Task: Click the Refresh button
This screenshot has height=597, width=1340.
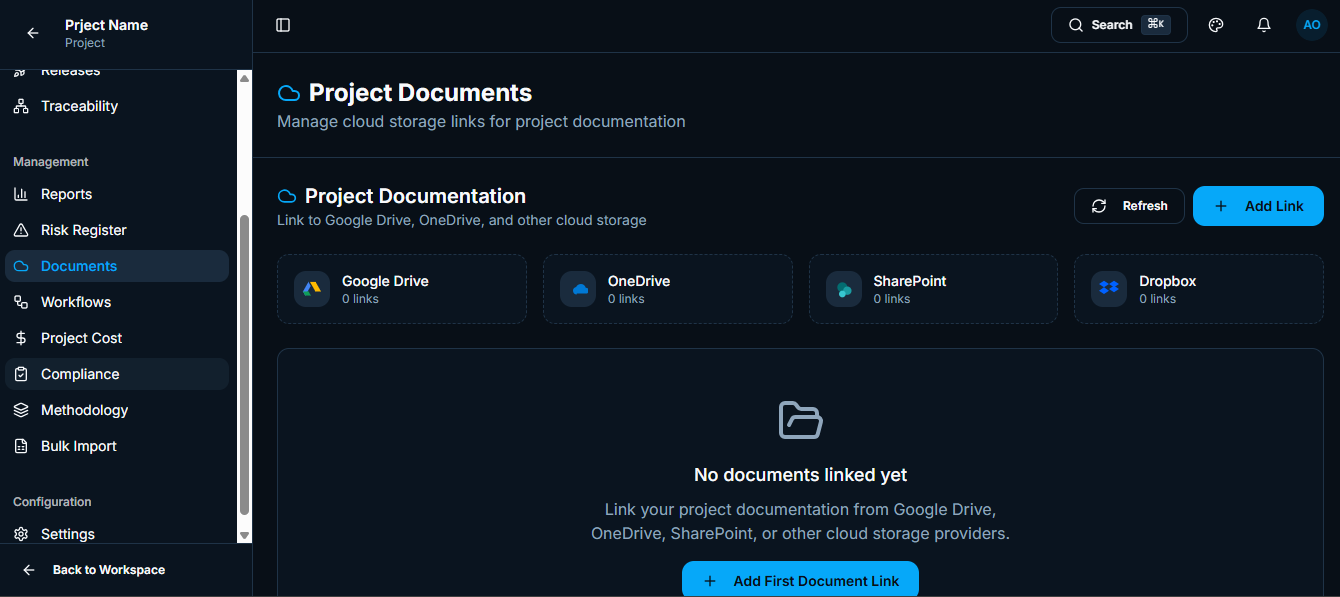Action: tap(1129, 206)
